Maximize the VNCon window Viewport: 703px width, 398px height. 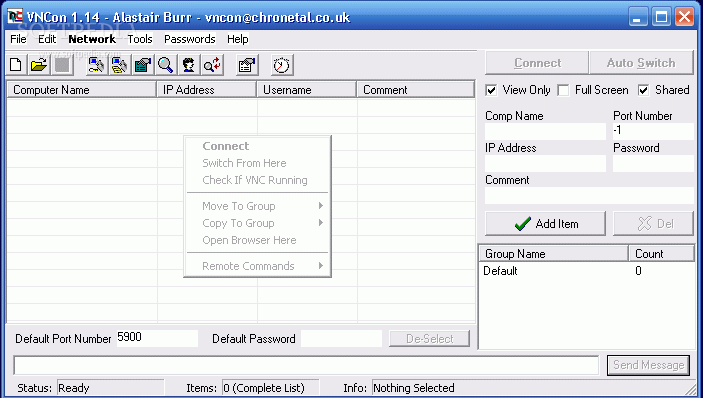(661, 17)
